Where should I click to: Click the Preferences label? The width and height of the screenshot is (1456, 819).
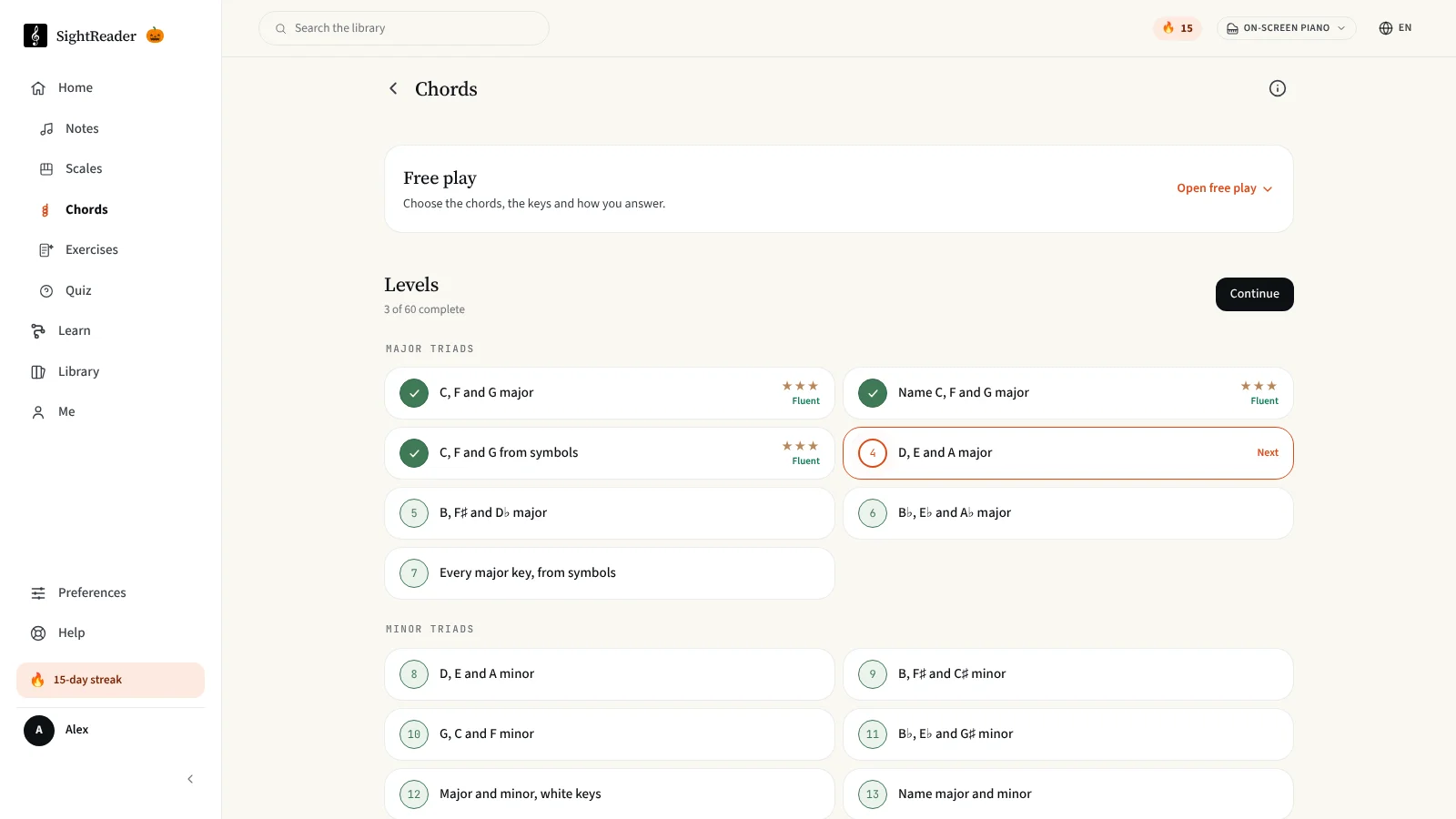tap(92, 593)
